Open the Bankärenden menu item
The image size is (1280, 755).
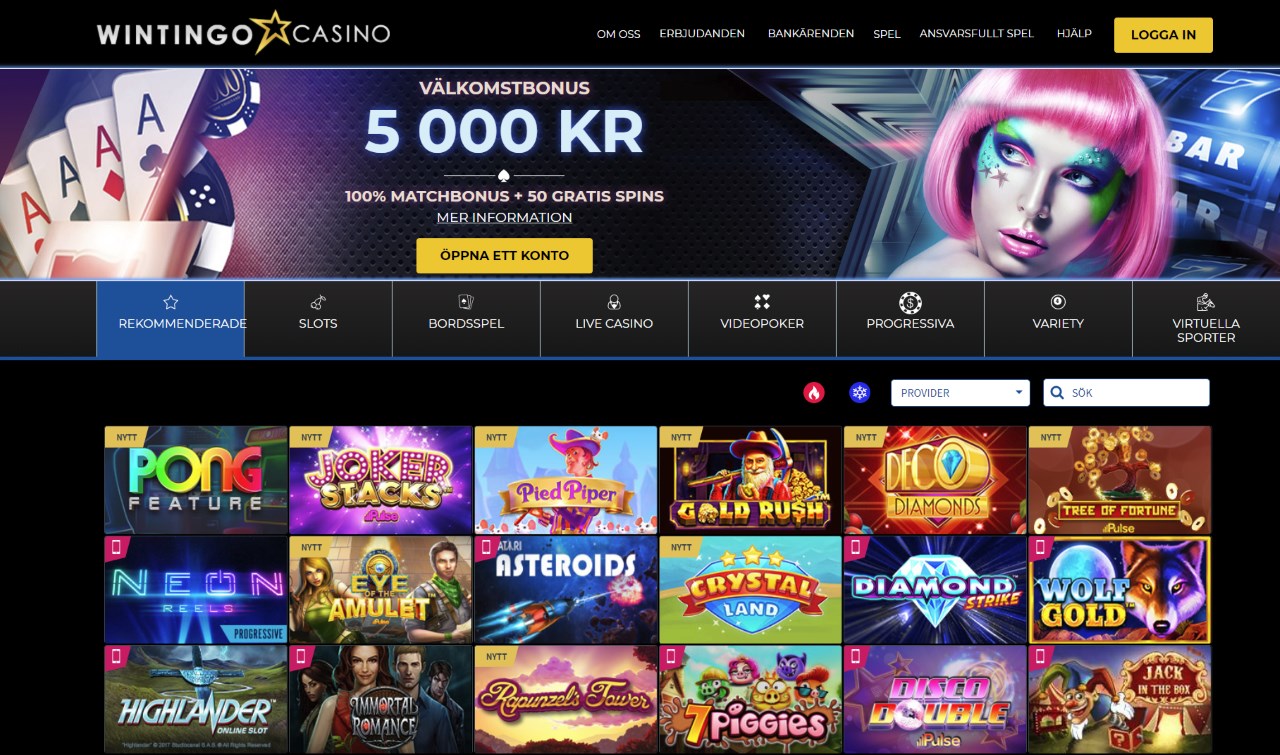(x=811, y=33)
